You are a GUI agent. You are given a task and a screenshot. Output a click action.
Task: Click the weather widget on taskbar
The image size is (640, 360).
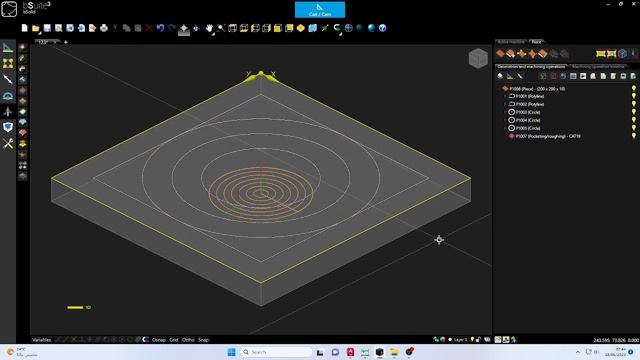(x=22, y=352)
